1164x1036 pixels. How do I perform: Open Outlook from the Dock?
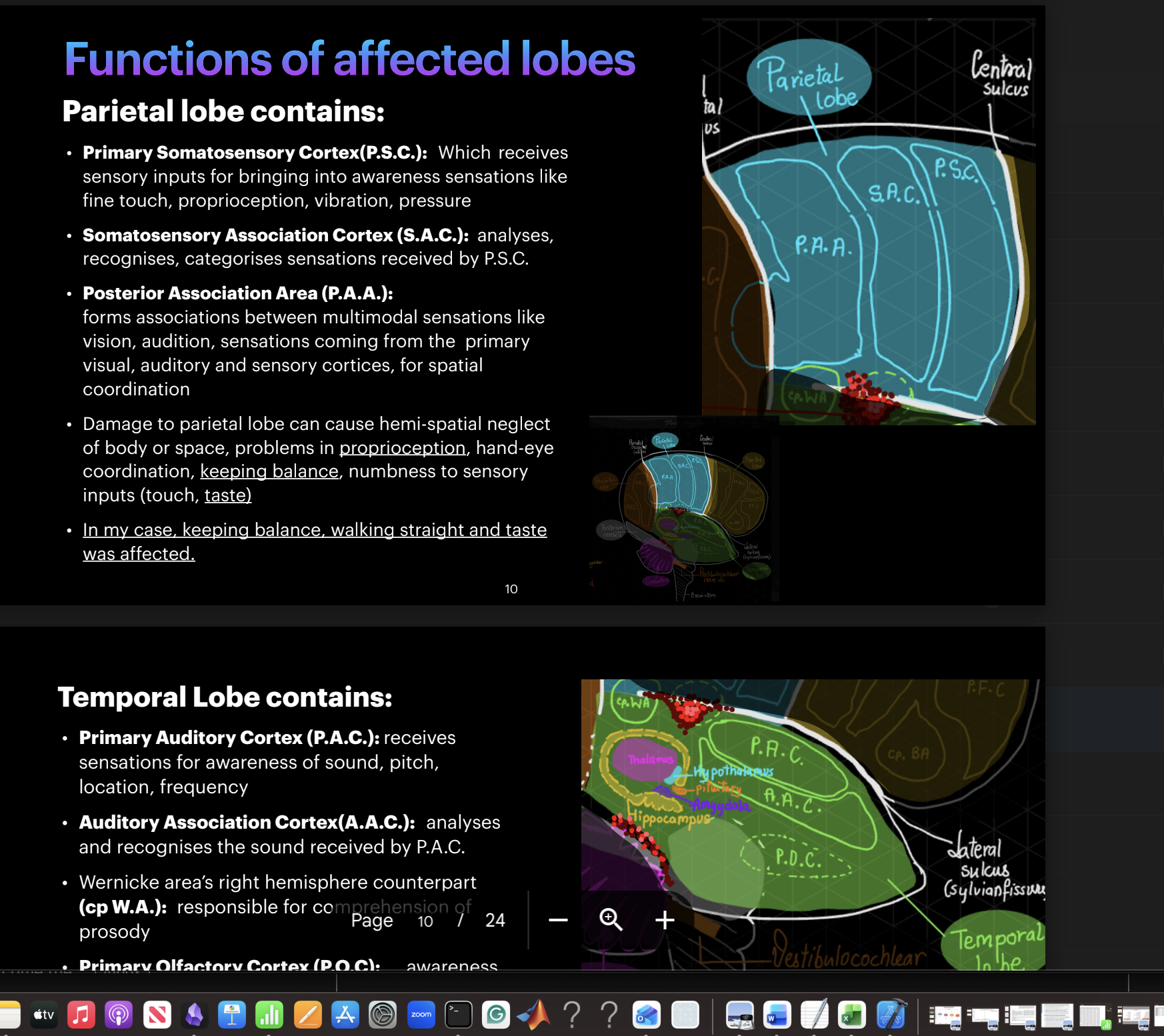647,1015
